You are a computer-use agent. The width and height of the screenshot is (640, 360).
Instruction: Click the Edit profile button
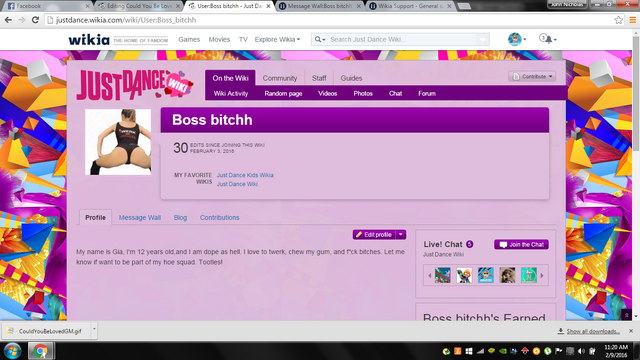(x=374, y=234)
